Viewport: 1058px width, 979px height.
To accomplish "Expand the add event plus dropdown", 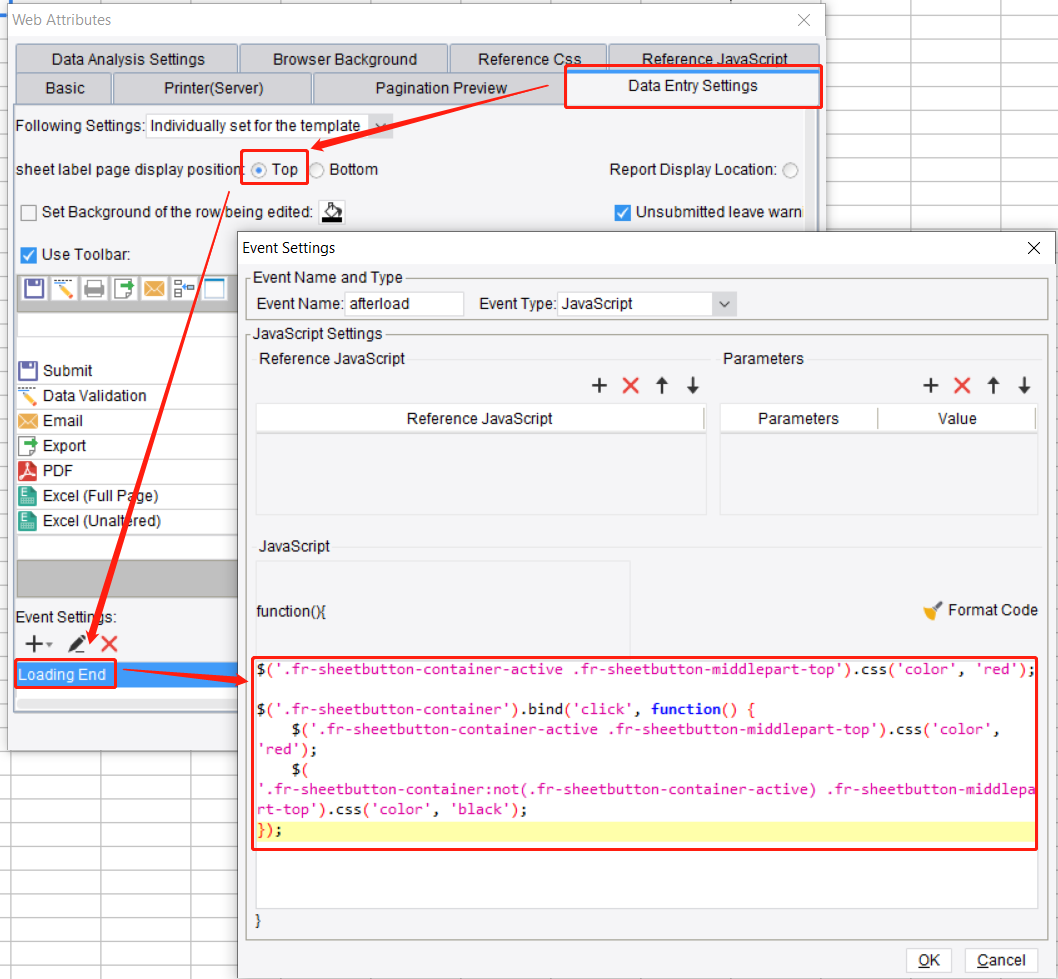I will point(33,644).
